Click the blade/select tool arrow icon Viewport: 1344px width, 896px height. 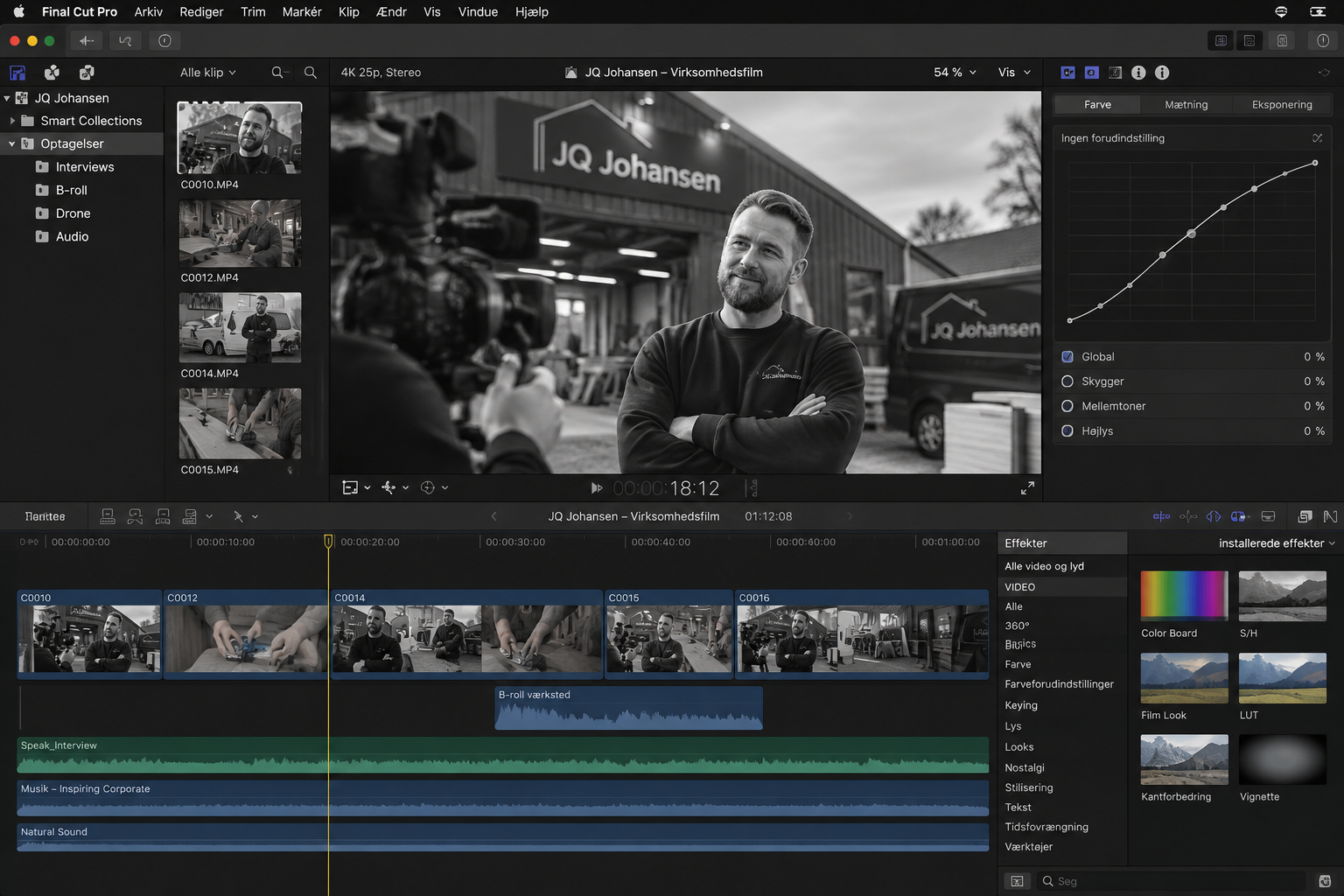click(x=238, y=516)
